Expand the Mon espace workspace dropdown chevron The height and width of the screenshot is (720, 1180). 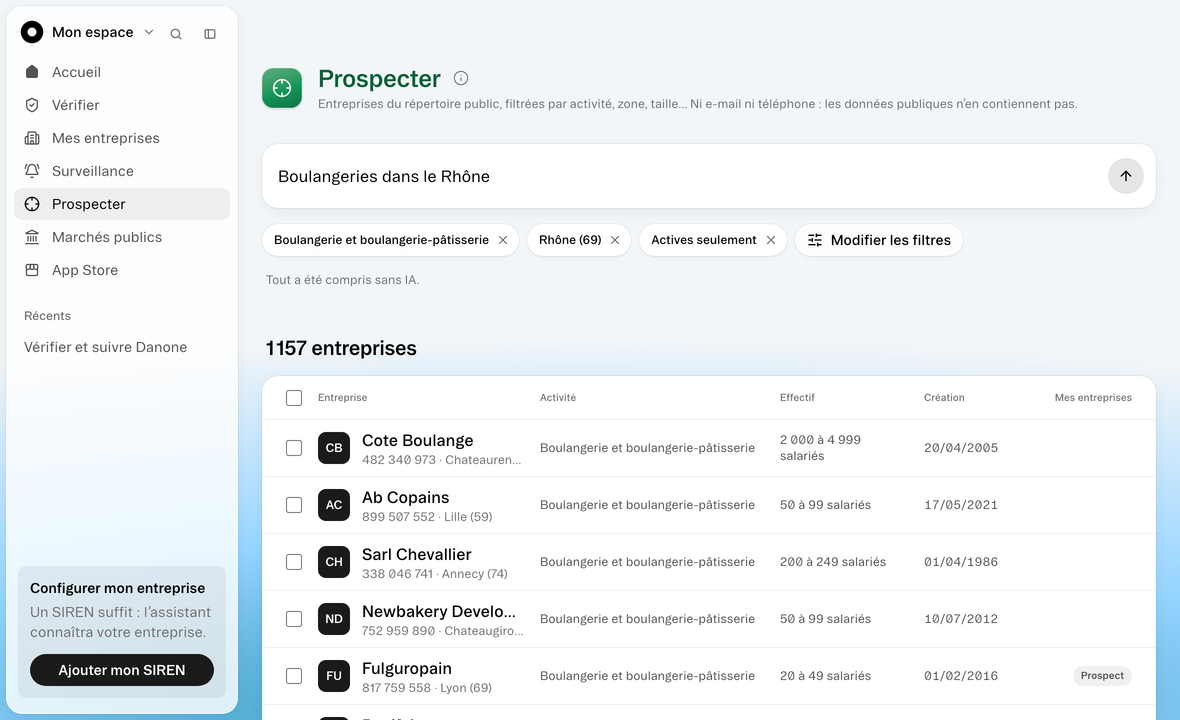pos(149,32)
